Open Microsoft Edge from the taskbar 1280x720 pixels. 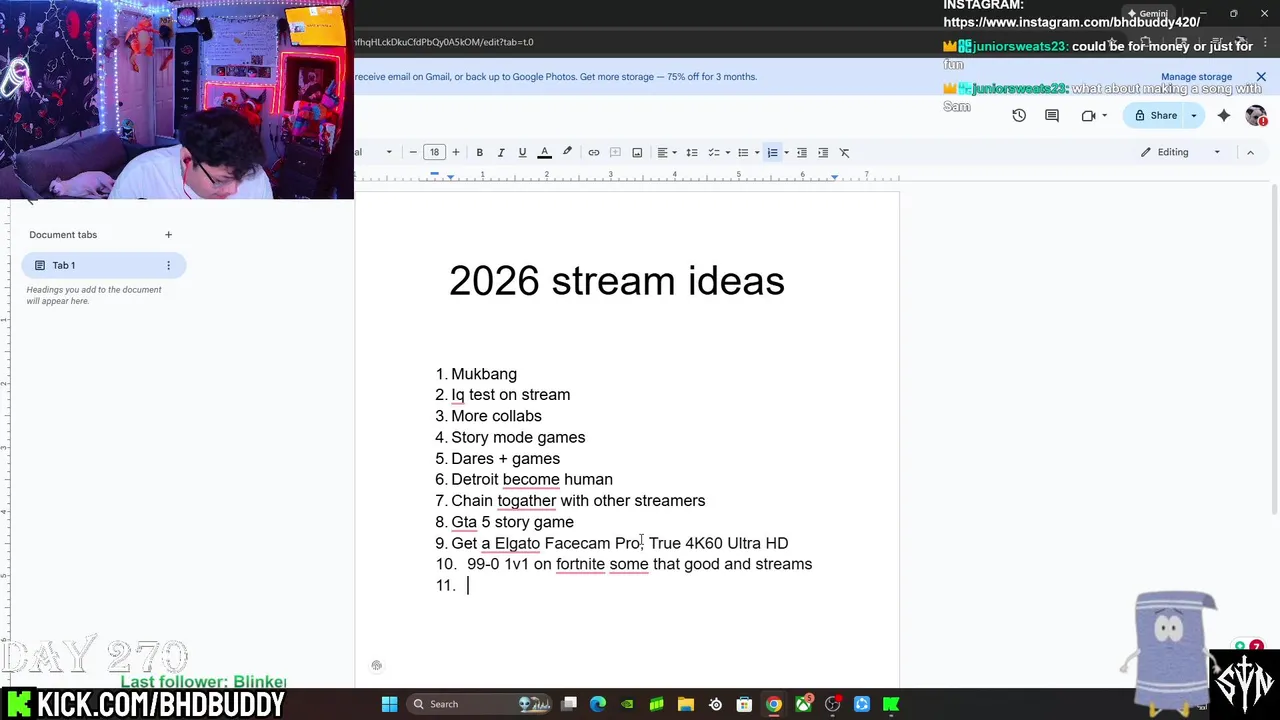pos(598,704)
